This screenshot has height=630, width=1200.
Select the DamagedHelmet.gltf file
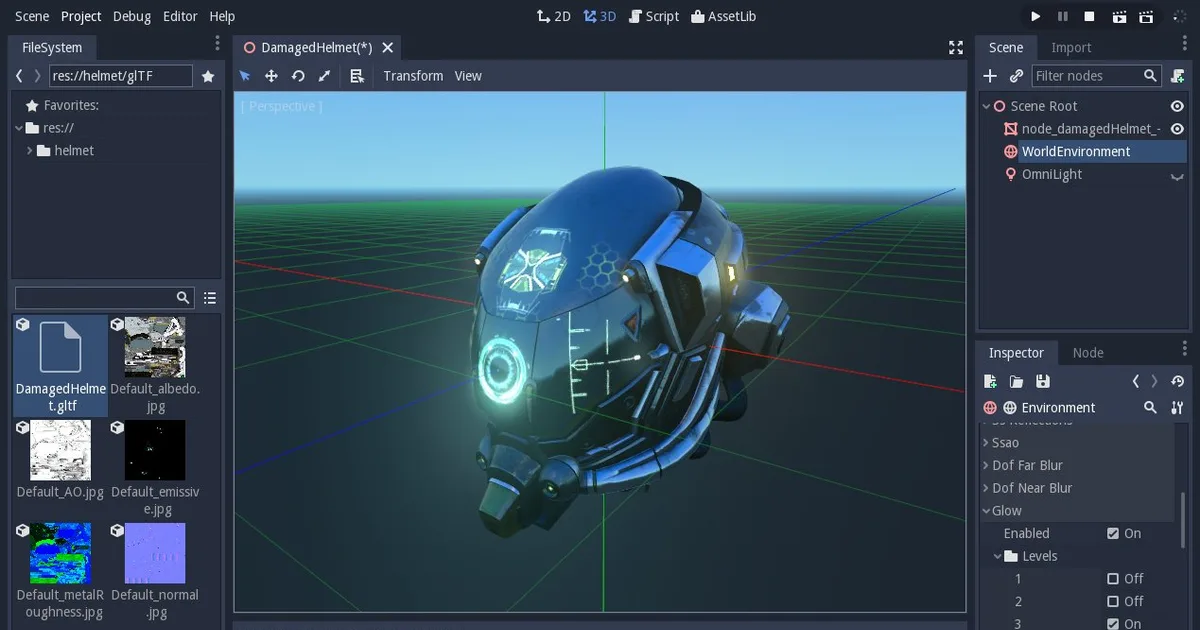[x=60, y=366]
